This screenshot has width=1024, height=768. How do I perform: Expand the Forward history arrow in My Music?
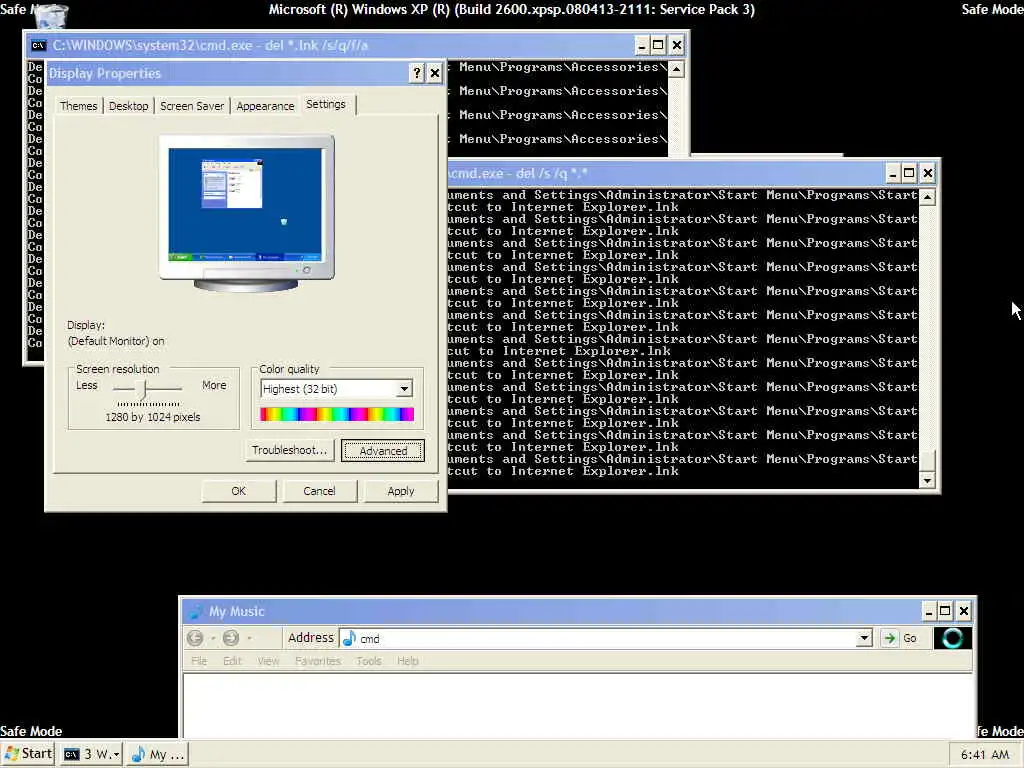coord(249,639)
